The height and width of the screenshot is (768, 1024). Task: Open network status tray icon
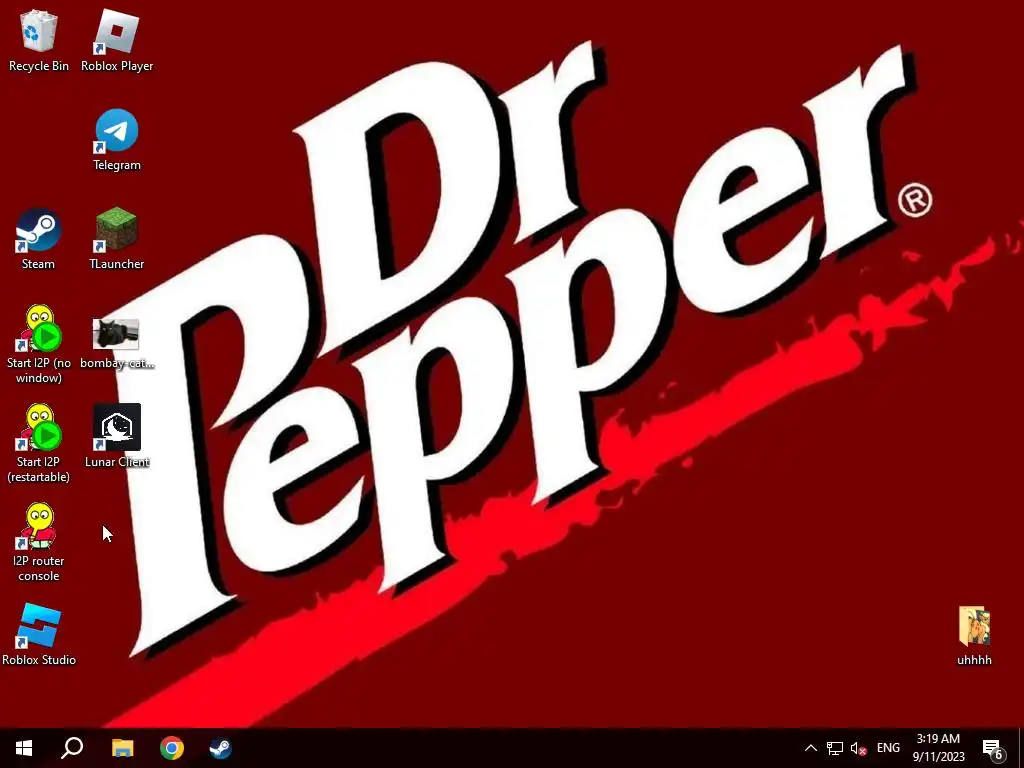tap(835, 748)
